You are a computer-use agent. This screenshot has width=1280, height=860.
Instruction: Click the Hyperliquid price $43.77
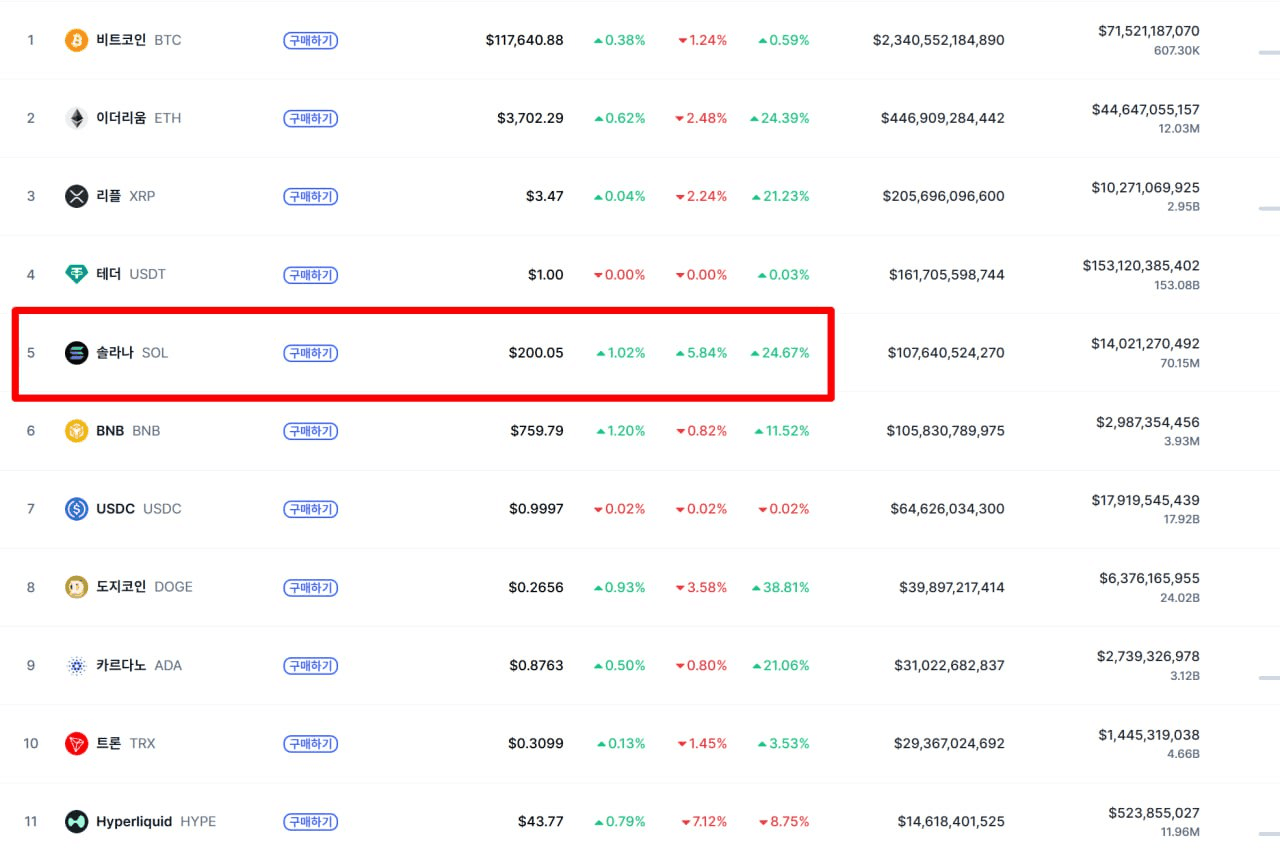tap(541, 822)
